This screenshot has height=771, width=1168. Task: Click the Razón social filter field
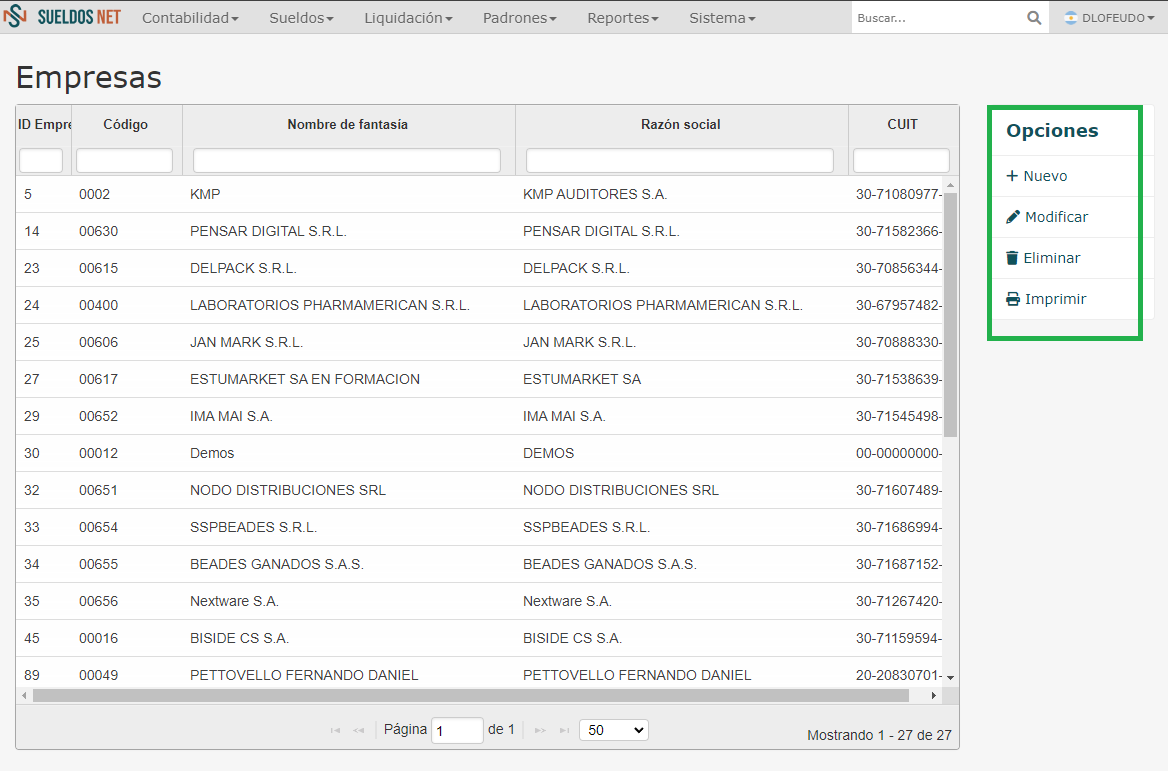point(680,160)
